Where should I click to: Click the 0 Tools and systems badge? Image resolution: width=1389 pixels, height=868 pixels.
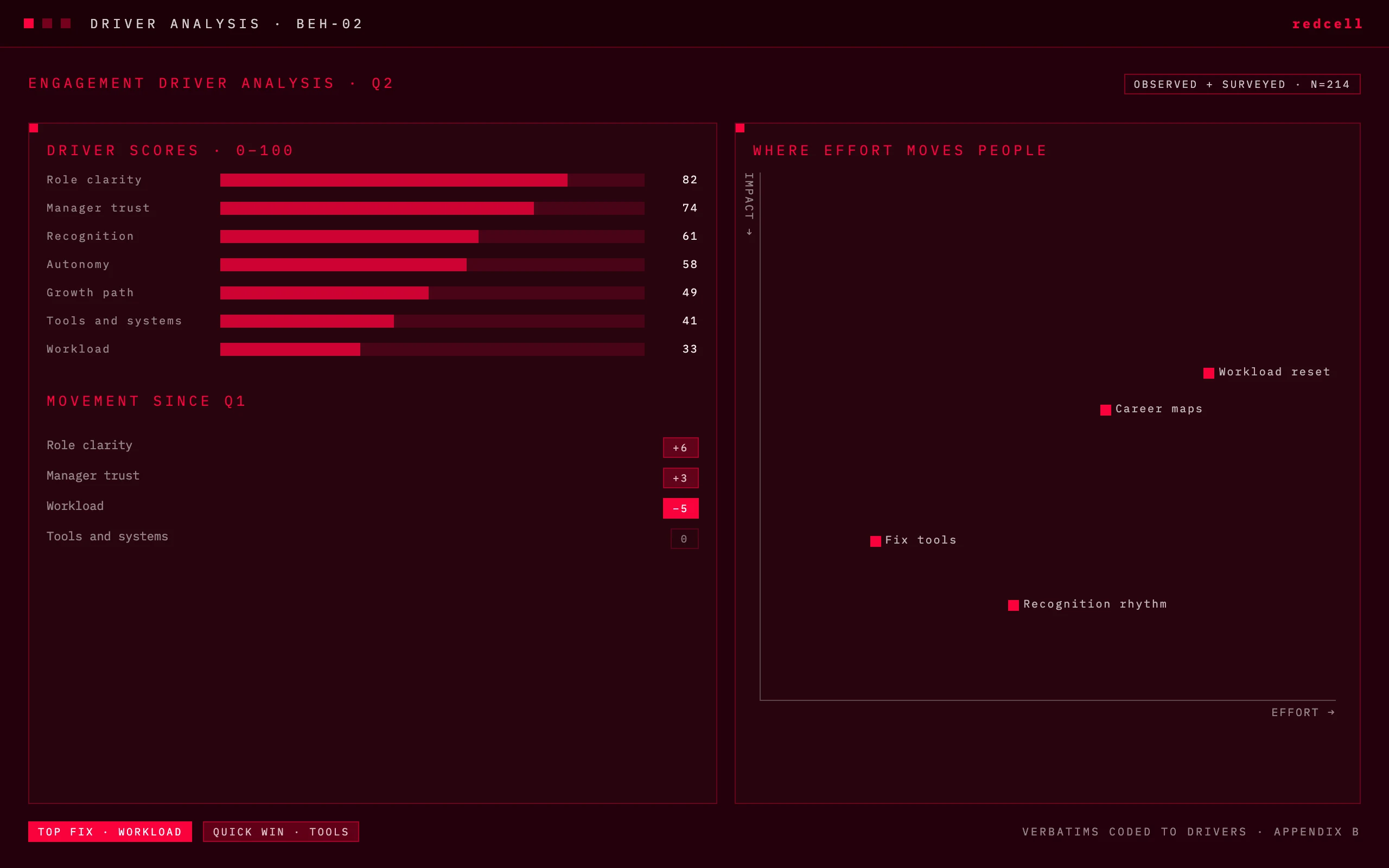point(685,539)
